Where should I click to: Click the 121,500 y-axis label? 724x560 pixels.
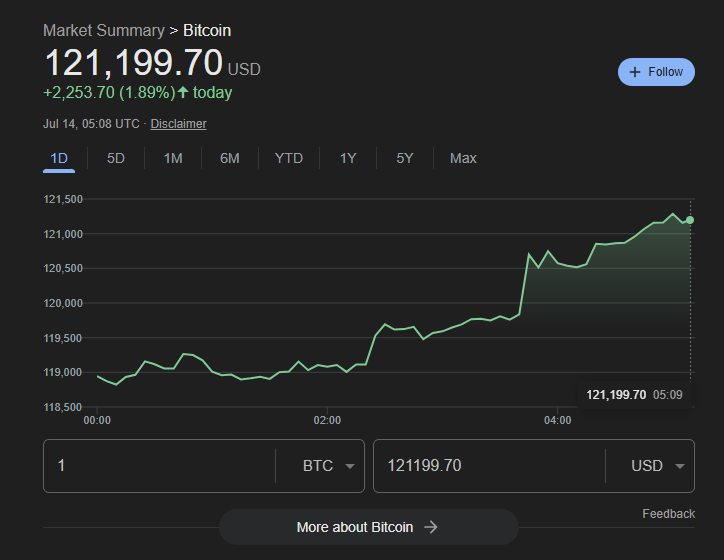point(63,199)
